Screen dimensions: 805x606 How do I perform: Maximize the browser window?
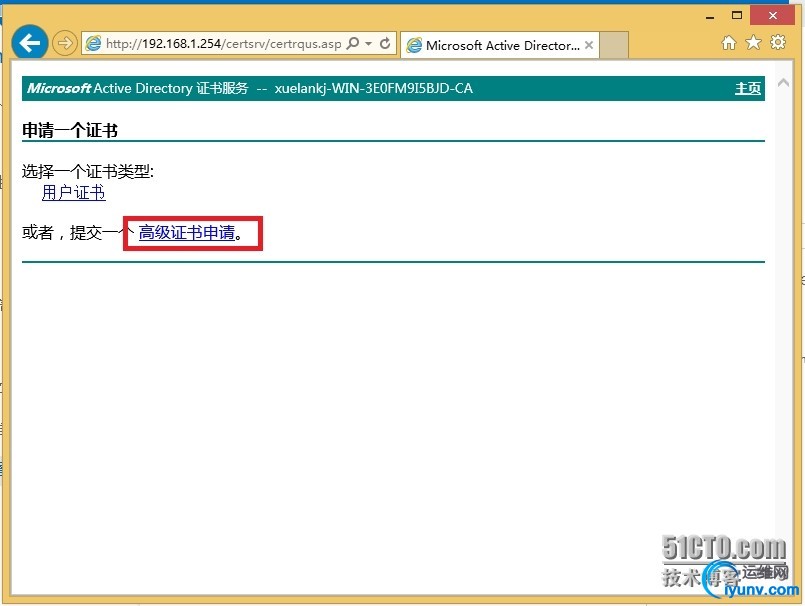737,15
